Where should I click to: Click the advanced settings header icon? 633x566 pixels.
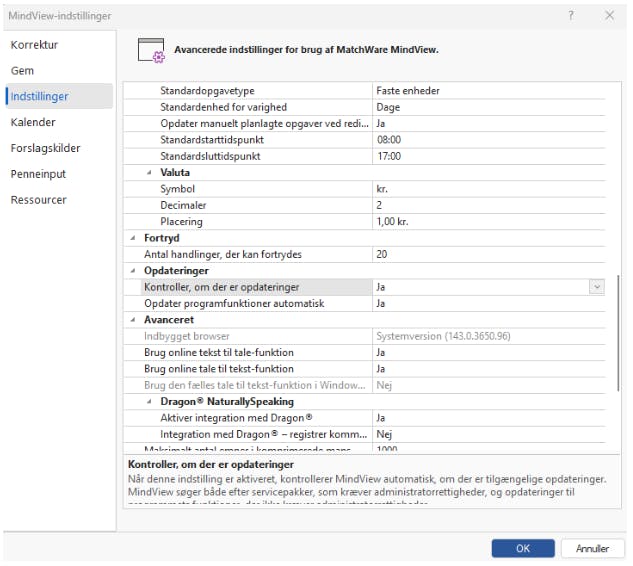coord(151,50)
